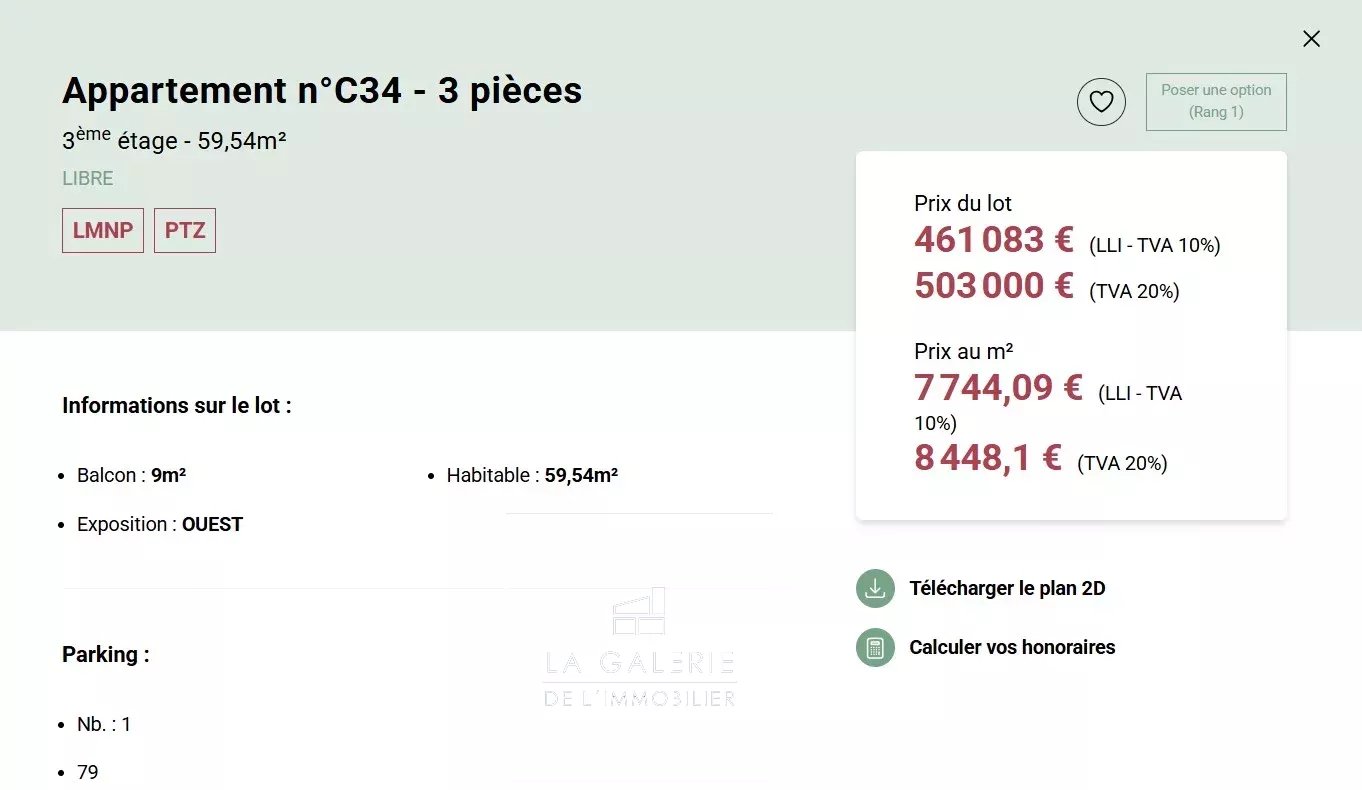The width and height of the screenshot is (1362, 790).
Task: Select the PTZ tag
Action: pyautogui.click(x=185, y=230)
